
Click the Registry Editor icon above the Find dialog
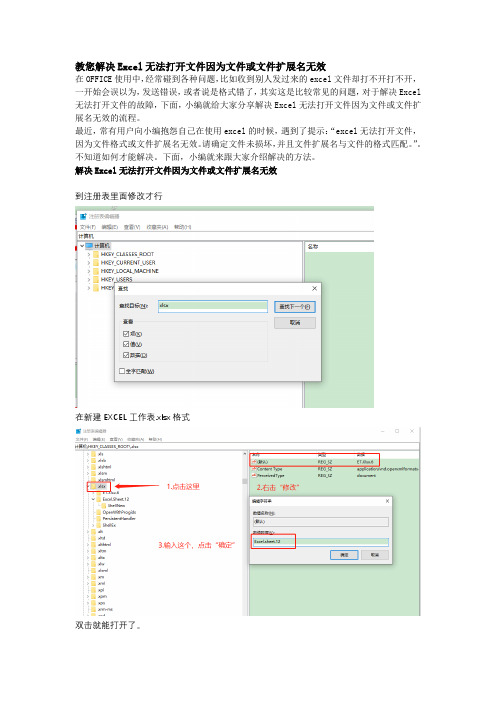(x=83, y=217)
